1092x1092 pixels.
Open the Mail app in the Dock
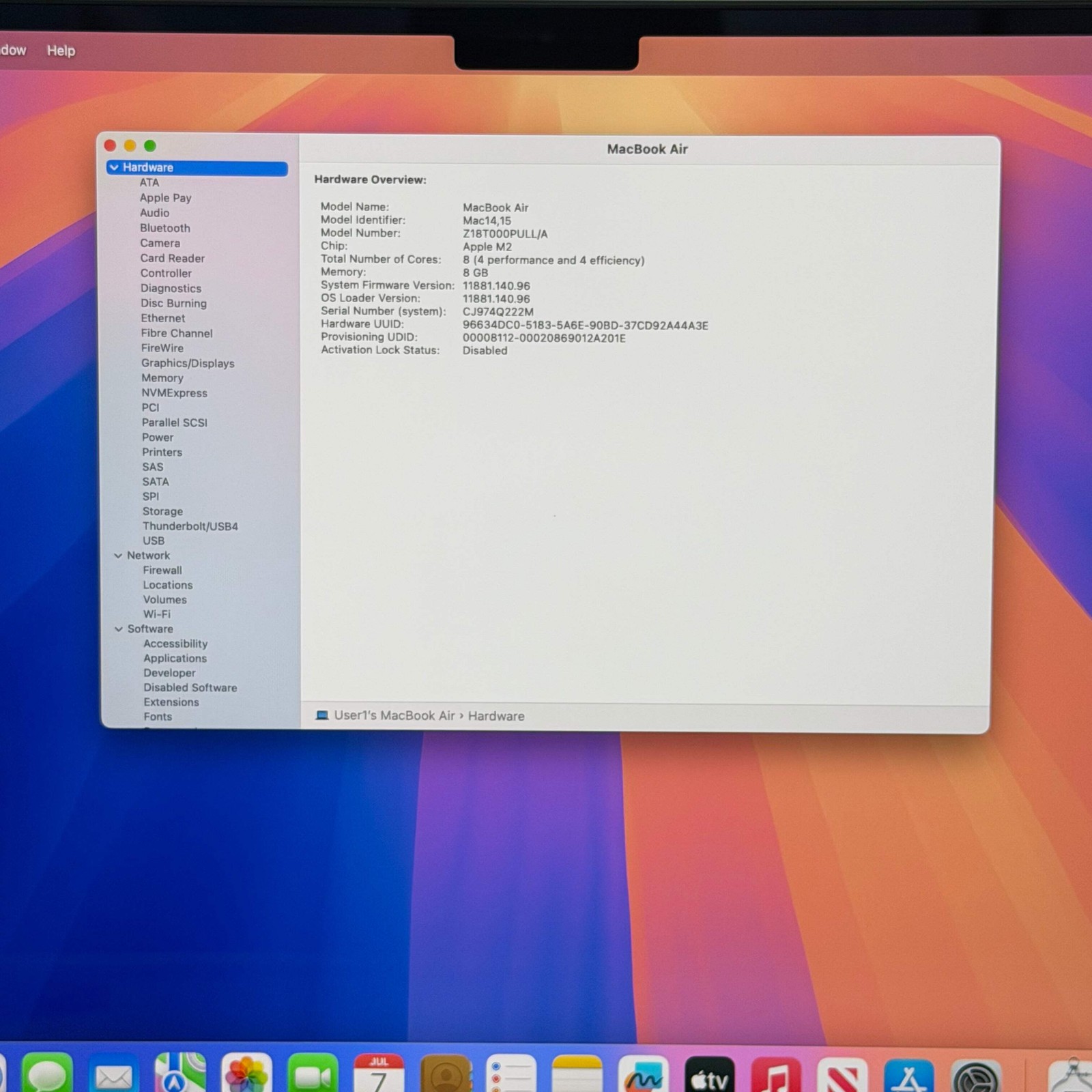point(114,1076)
